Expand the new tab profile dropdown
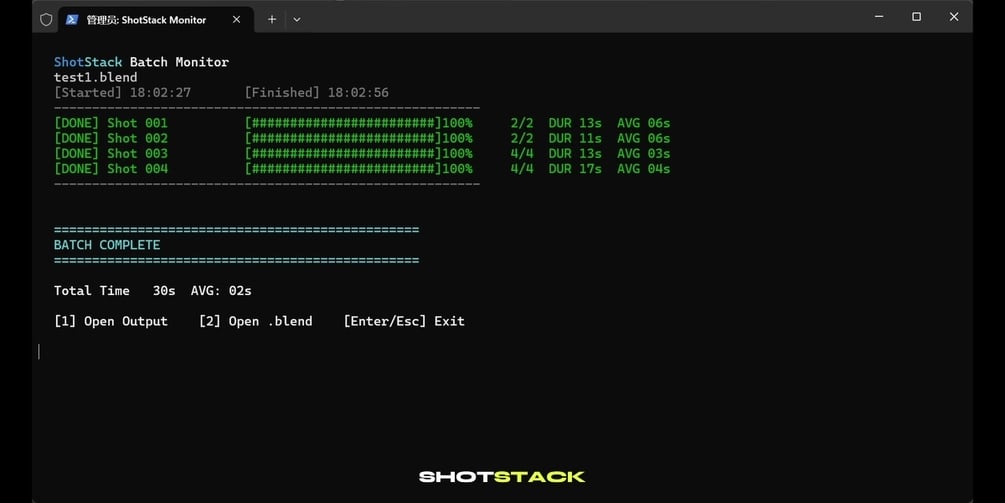Screen dimensions: 1005x503 click(x=297, y=19)
